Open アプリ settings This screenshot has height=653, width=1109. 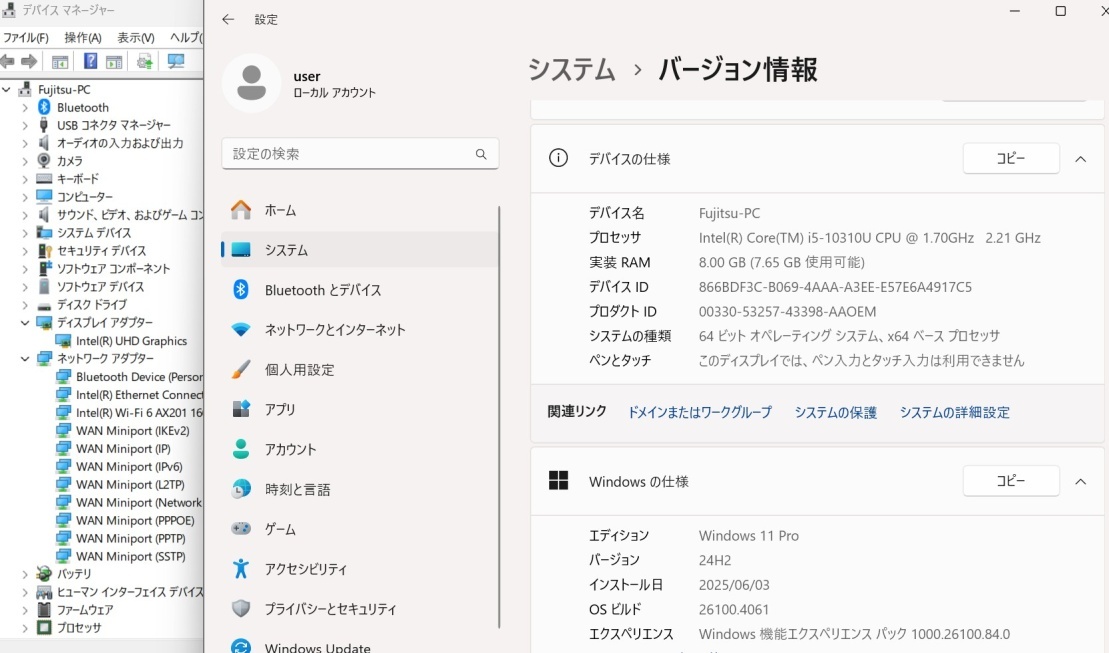point(283,409)
